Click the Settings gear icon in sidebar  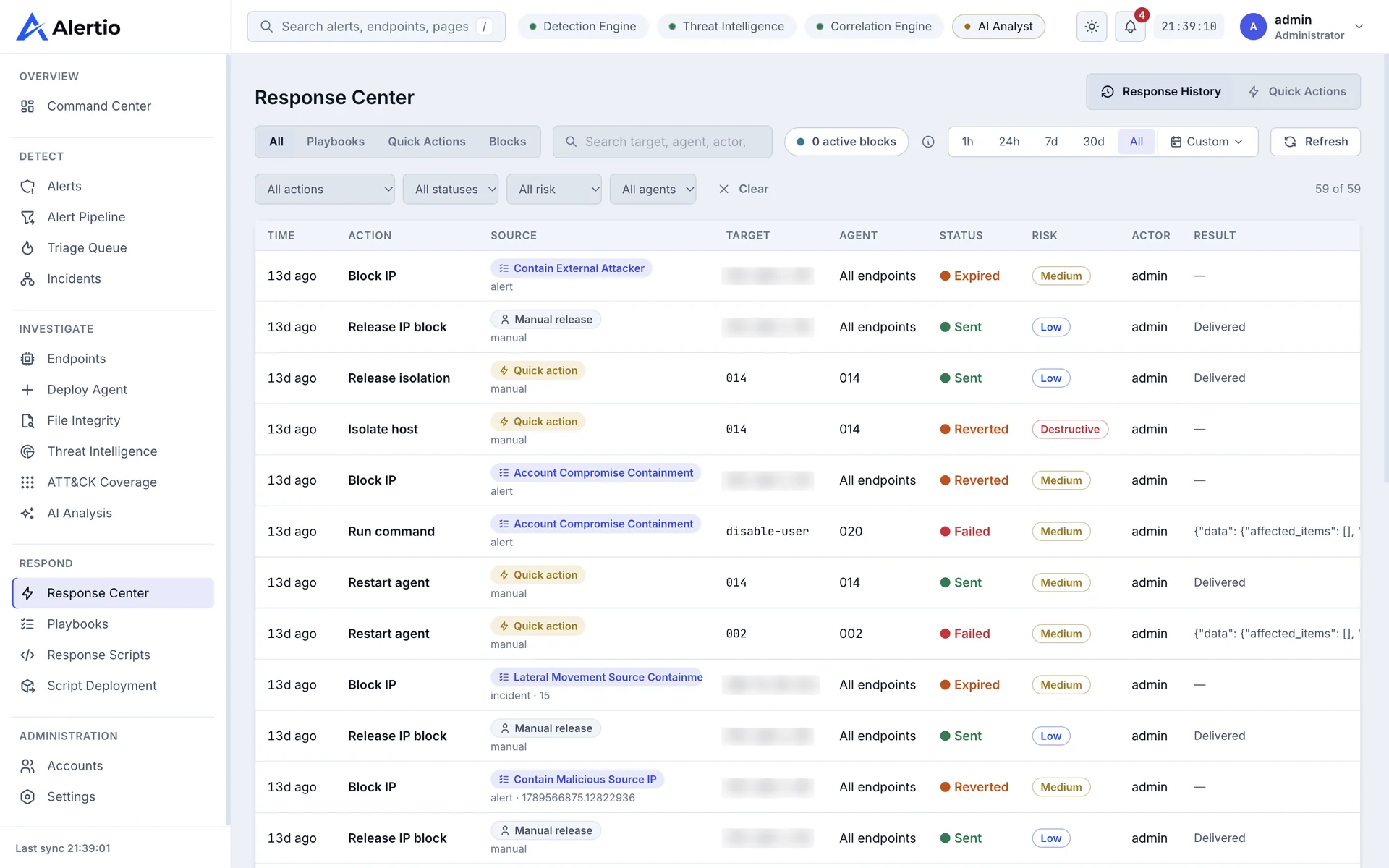tap(27, 797)
